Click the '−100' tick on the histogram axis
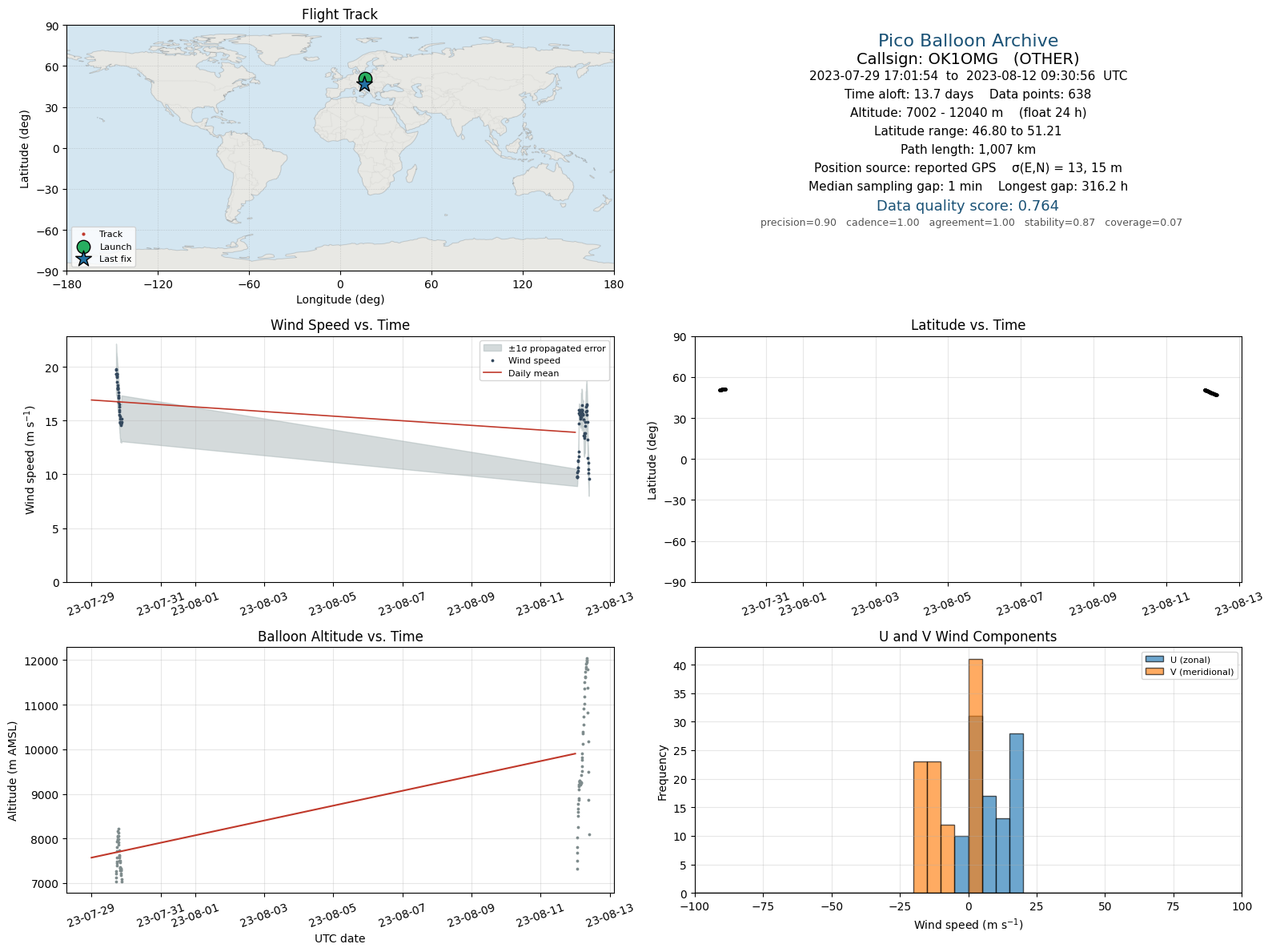This screenshot has width=1272, height=952. (695, 906)
